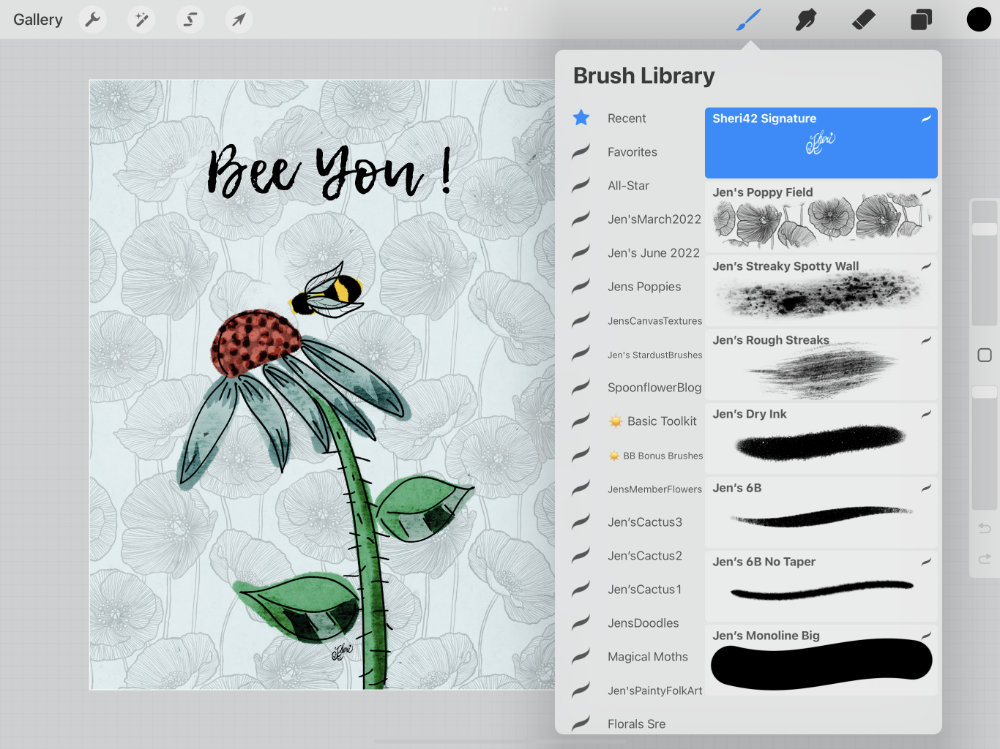The image size is (1000, 749).
Task: Click the redo arrow on sidebar
Action: tap(984, 559)
